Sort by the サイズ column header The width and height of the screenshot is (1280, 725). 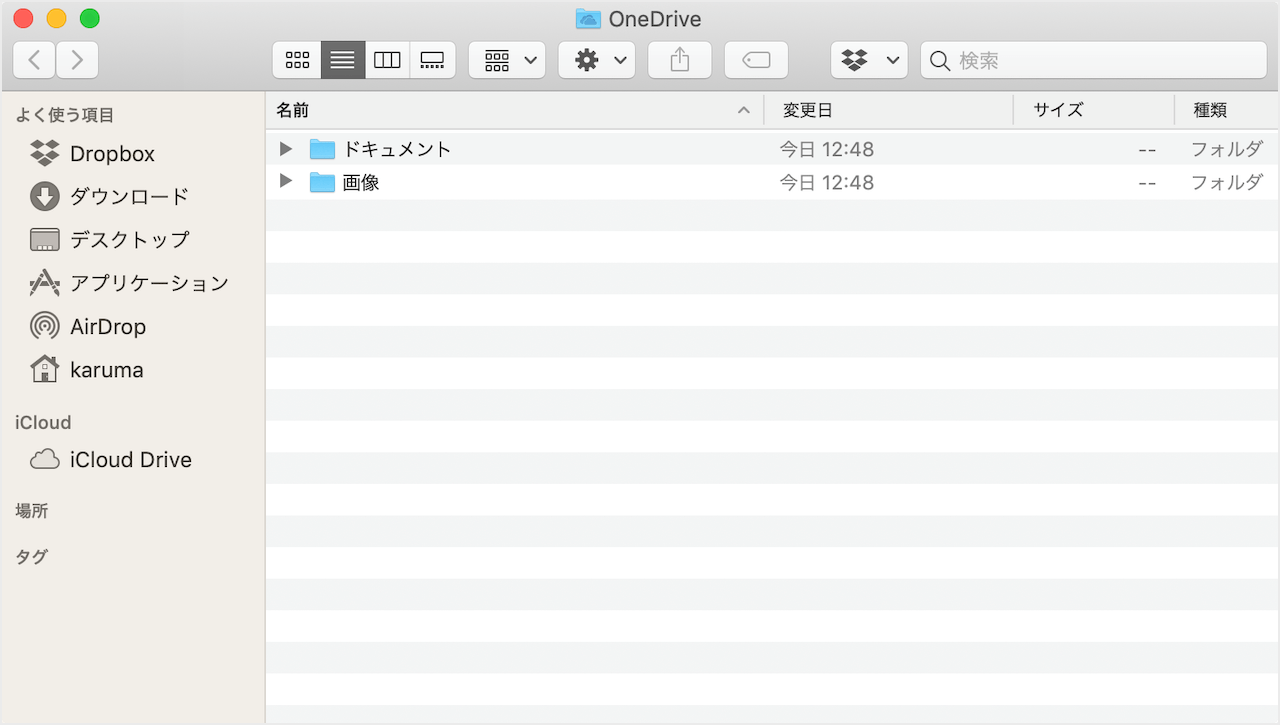[1094, 110]
